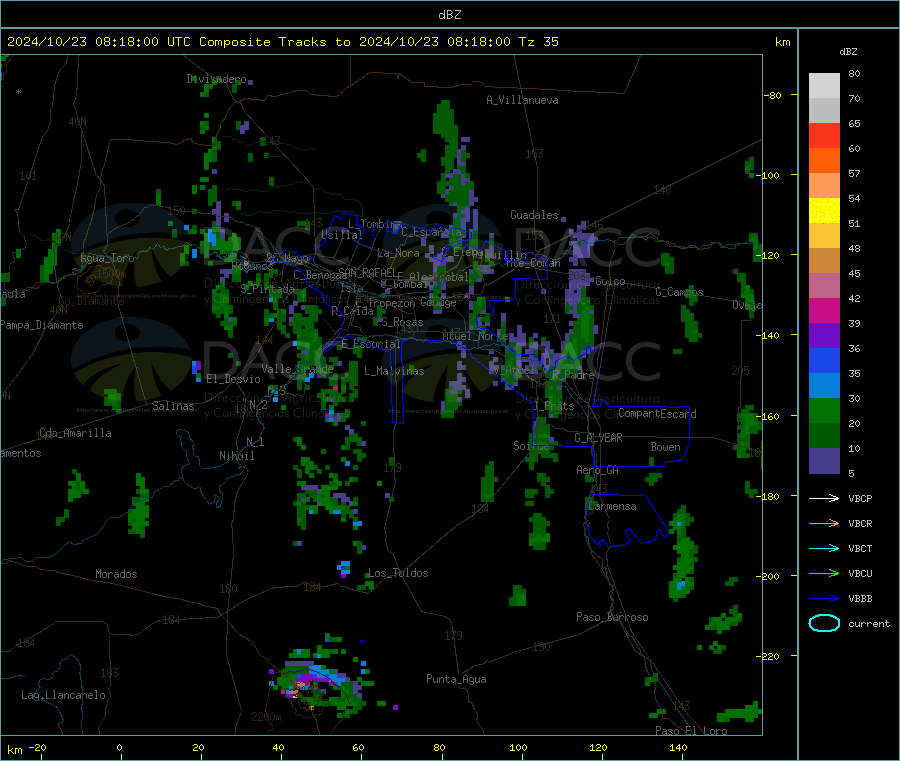The width and height of the screenshot is (900, 761).
Task: Click the dBZ title in top bar
Action: coord(449,14)
